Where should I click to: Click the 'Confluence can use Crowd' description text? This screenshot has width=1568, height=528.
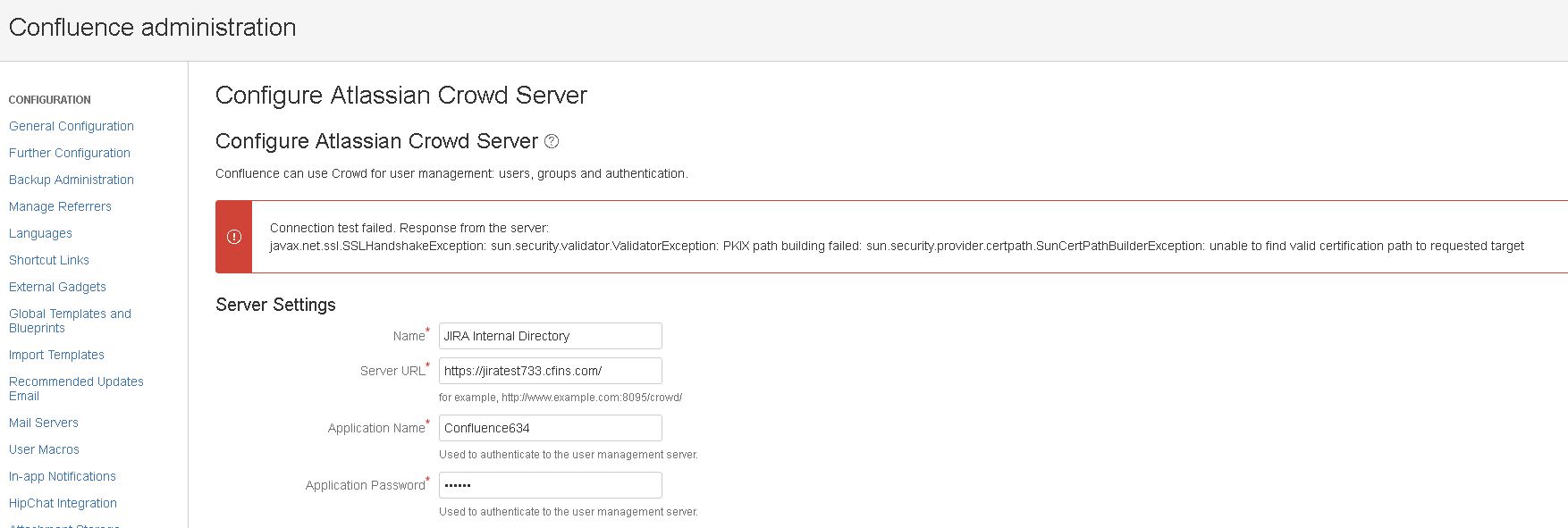[x=451, y=173]
